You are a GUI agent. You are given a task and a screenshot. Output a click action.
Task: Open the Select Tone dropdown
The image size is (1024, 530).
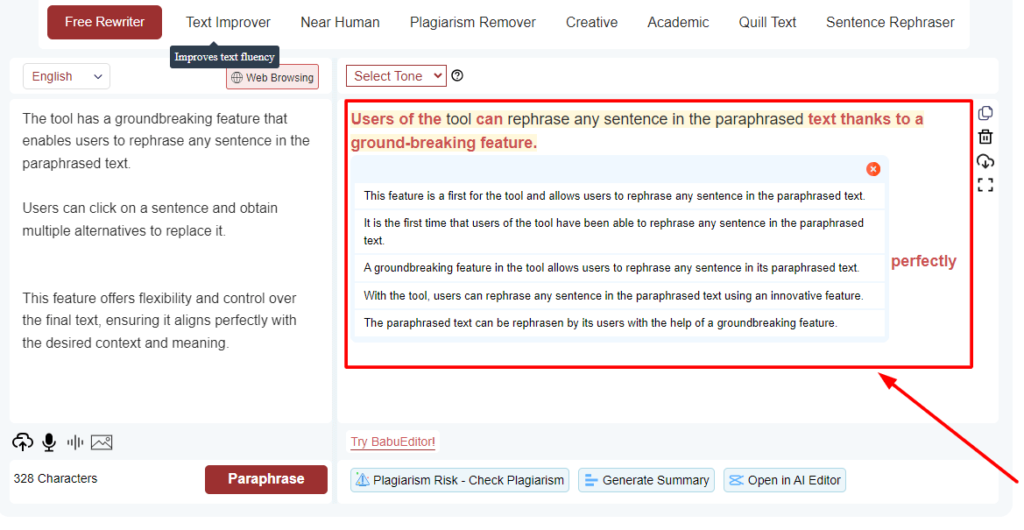[x=396, y=76]
